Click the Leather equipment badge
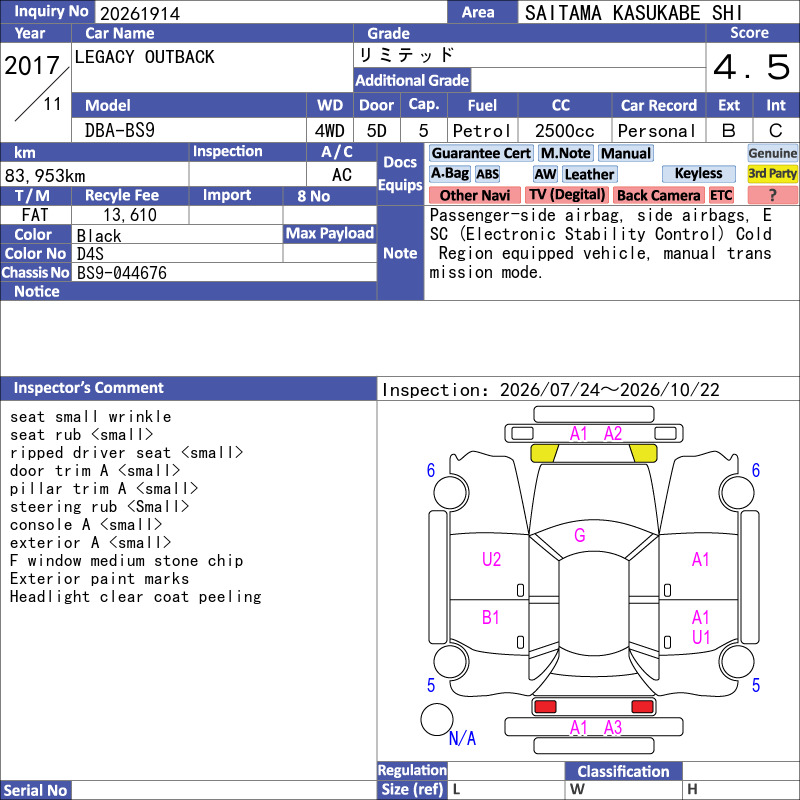This screenshot has height=800, width=800. 589,174
